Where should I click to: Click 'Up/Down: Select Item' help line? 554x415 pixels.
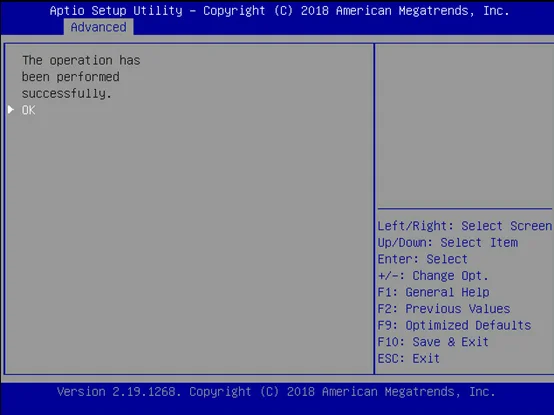tap(448, 243)
